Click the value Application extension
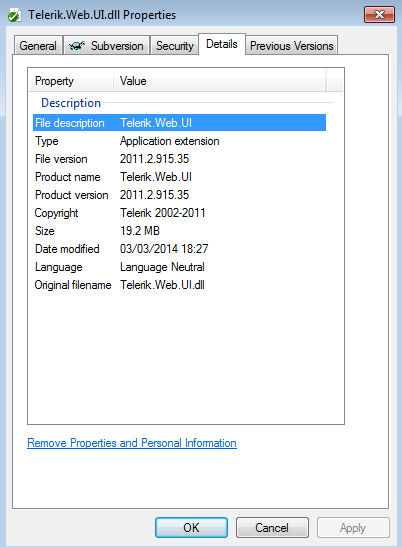Viewport: 402px width, 547px height. point(170,141)
